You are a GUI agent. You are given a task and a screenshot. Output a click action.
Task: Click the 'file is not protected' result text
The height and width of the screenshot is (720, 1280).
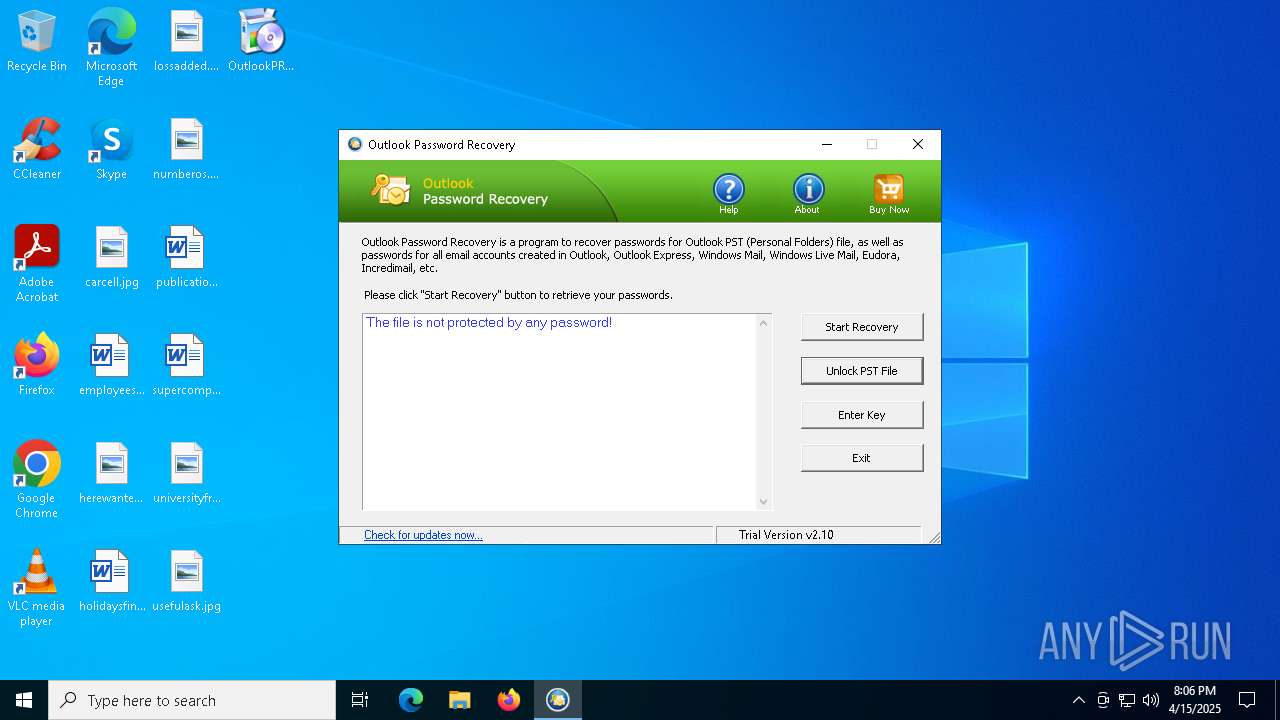tap(489, 323)
